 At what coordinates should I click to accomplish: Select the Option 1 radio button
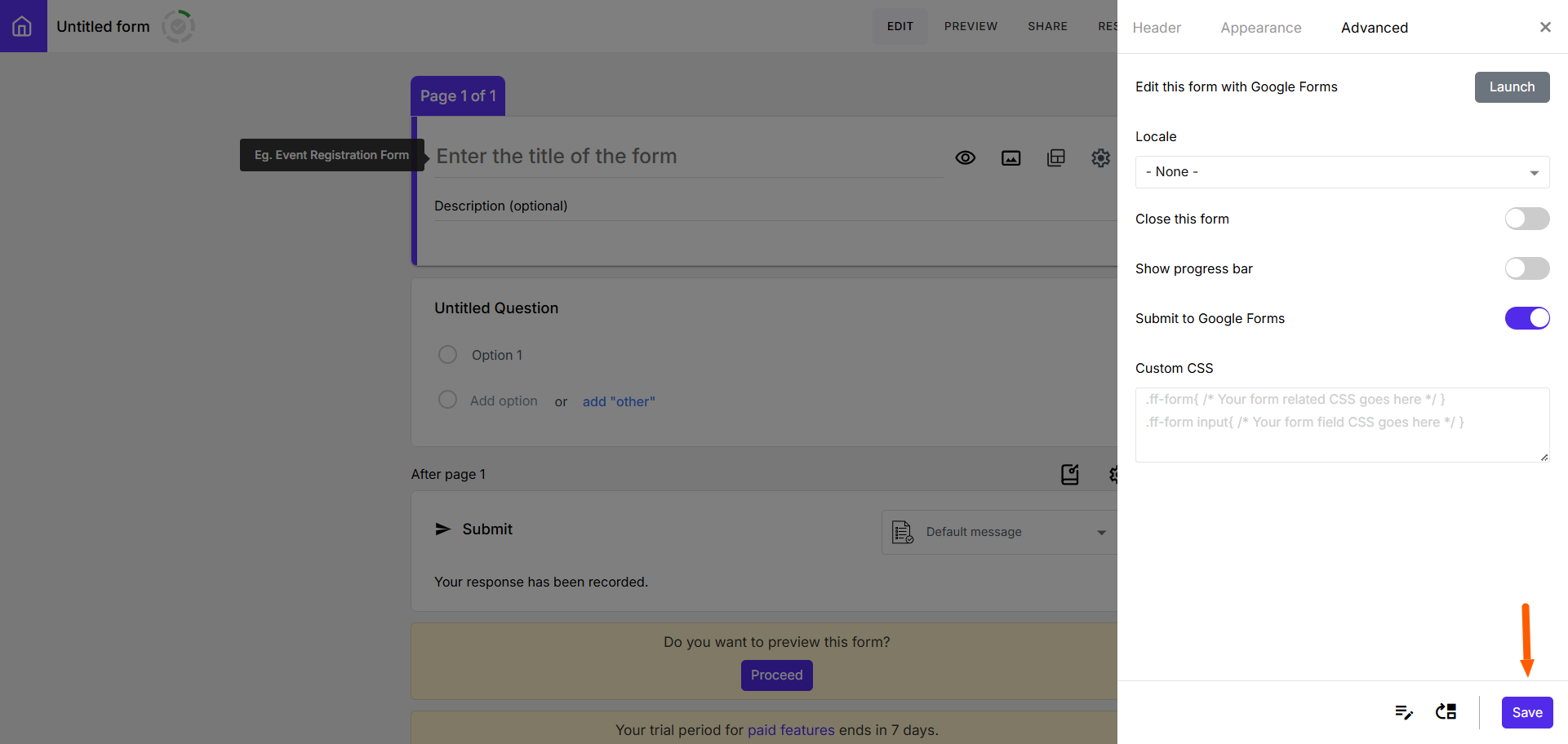[x=447, y=354]
